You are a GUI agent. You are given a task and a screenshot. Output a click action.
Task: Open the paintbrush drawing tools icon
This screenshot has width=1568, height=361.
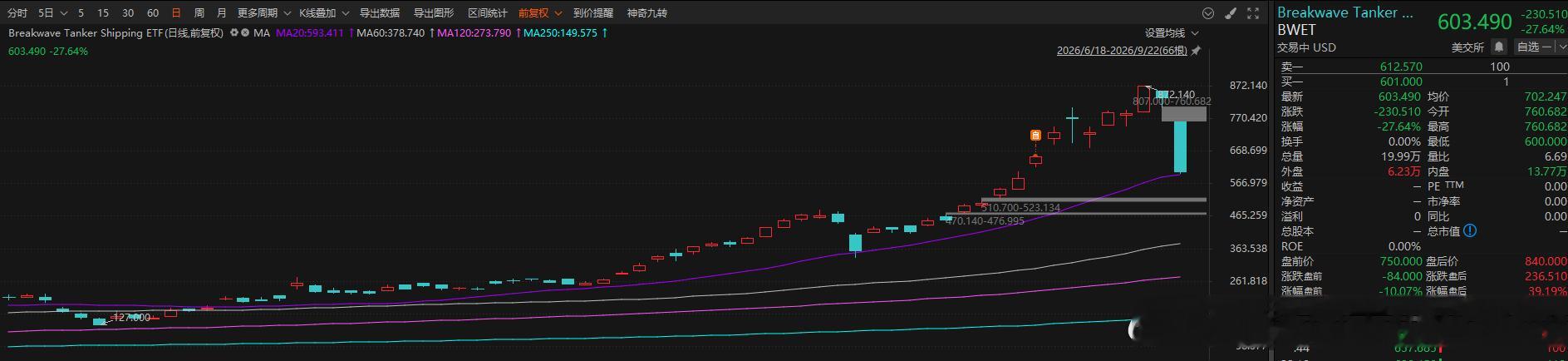1231,12
